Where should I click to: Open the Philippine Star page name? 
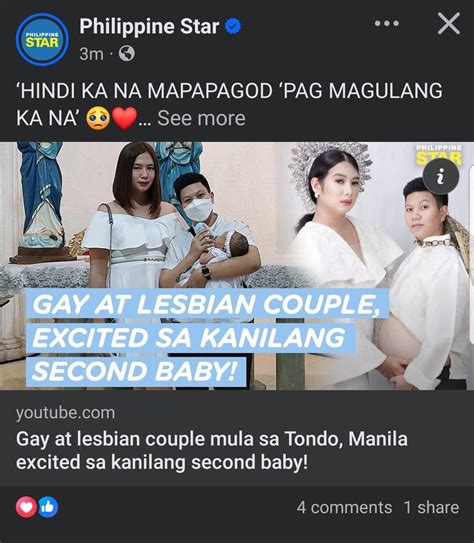coord(149,27)
